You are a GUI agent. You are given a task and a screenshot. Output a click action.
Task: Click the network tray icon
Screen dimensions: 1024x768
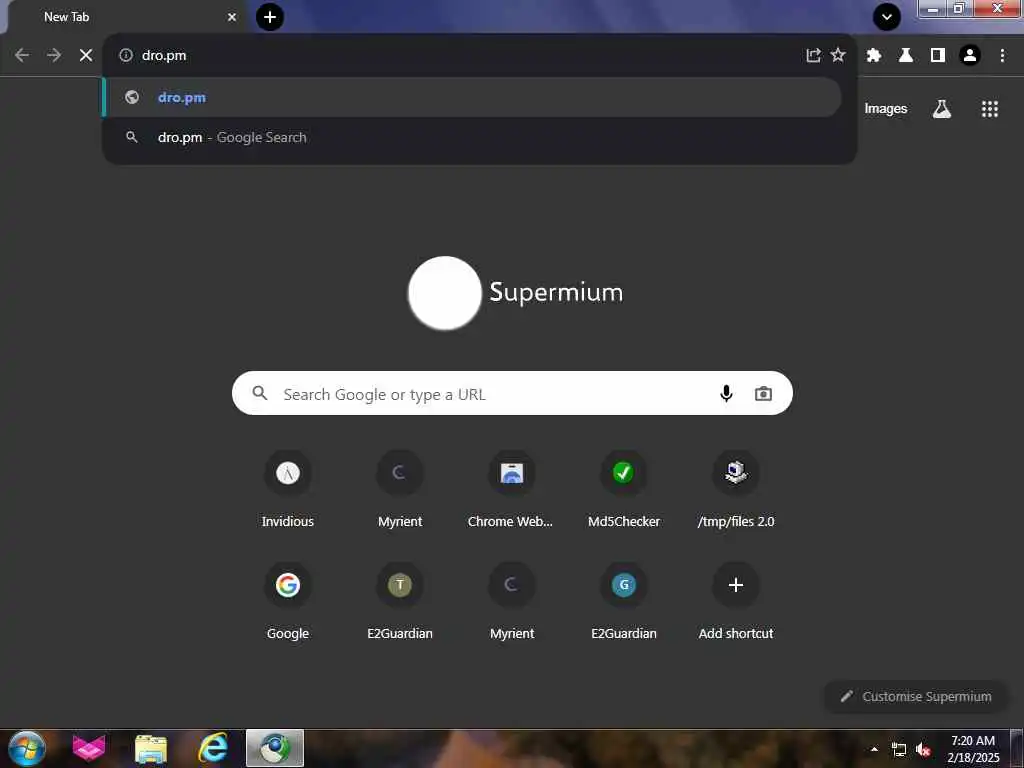pos(899,750)
